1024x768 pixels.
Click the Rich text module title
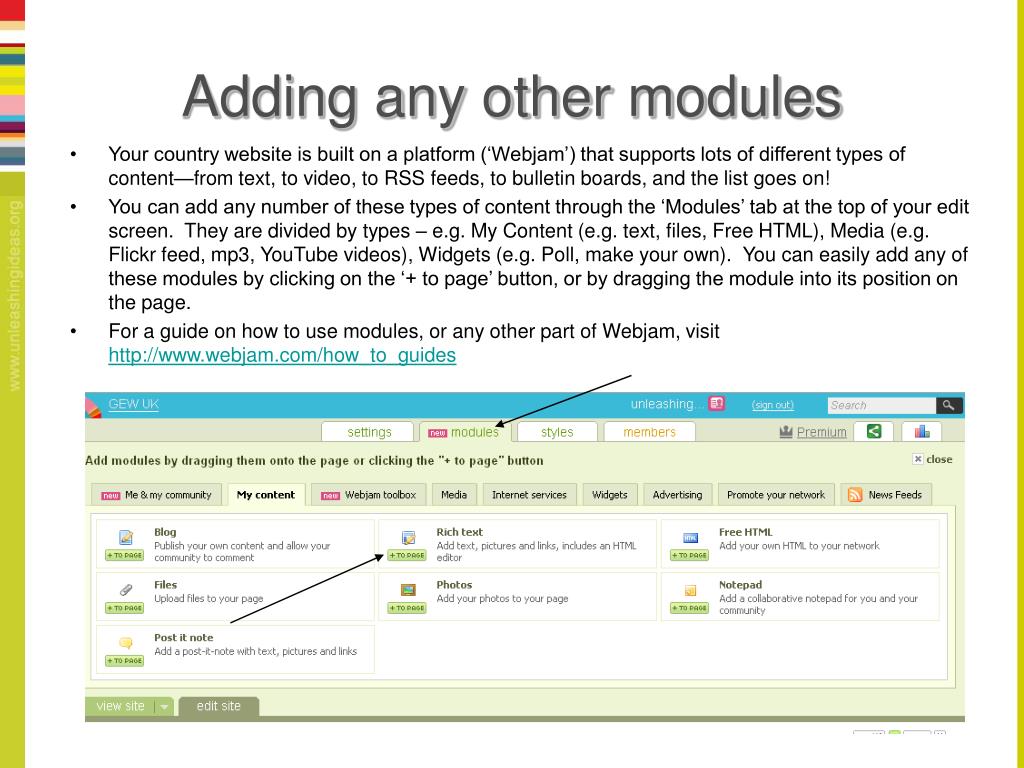460,532
